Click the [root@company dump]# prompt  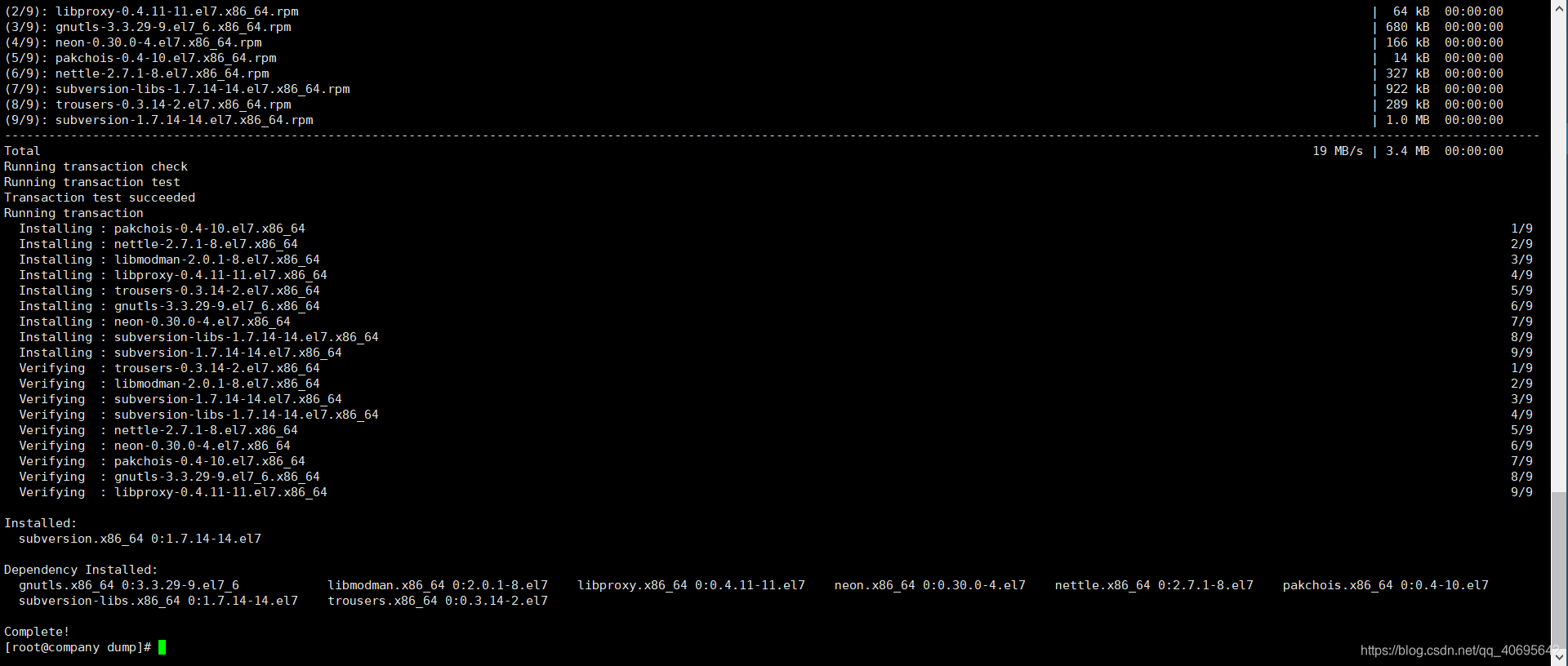78,647
